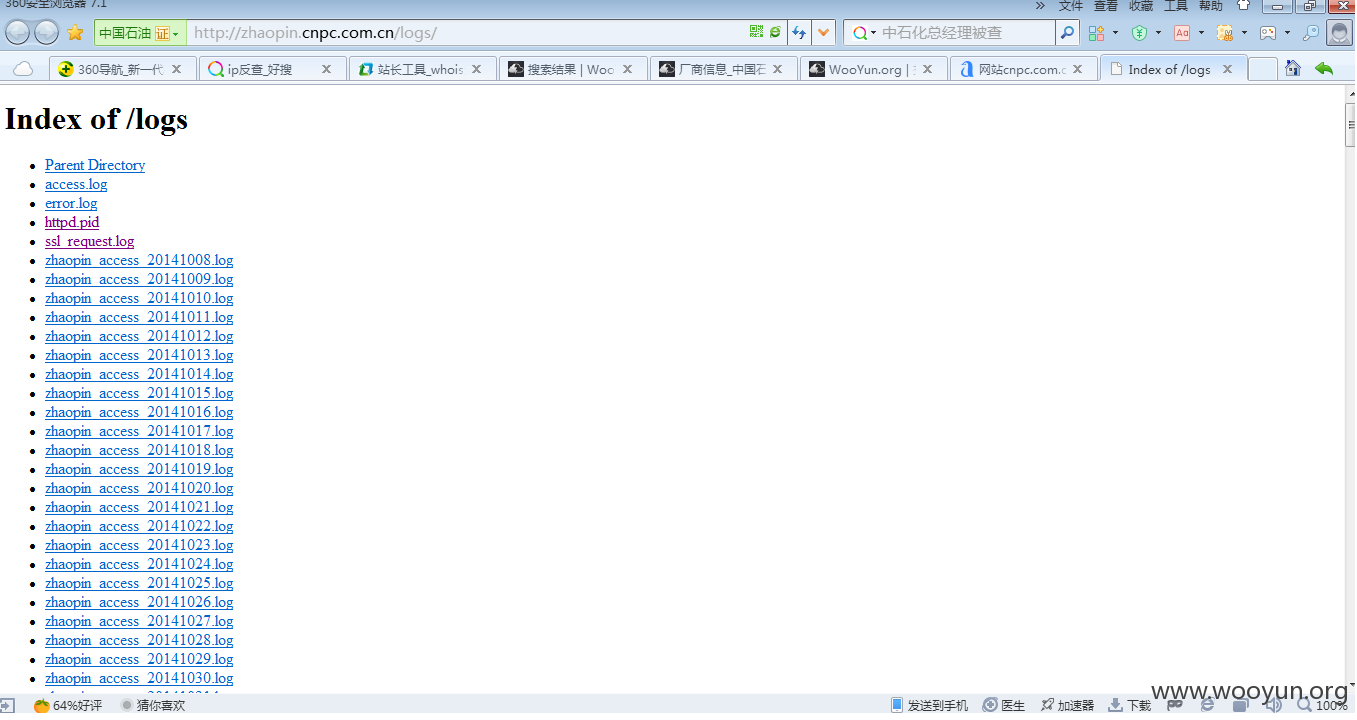Click the green compatibility mode icon

point(774,32)
